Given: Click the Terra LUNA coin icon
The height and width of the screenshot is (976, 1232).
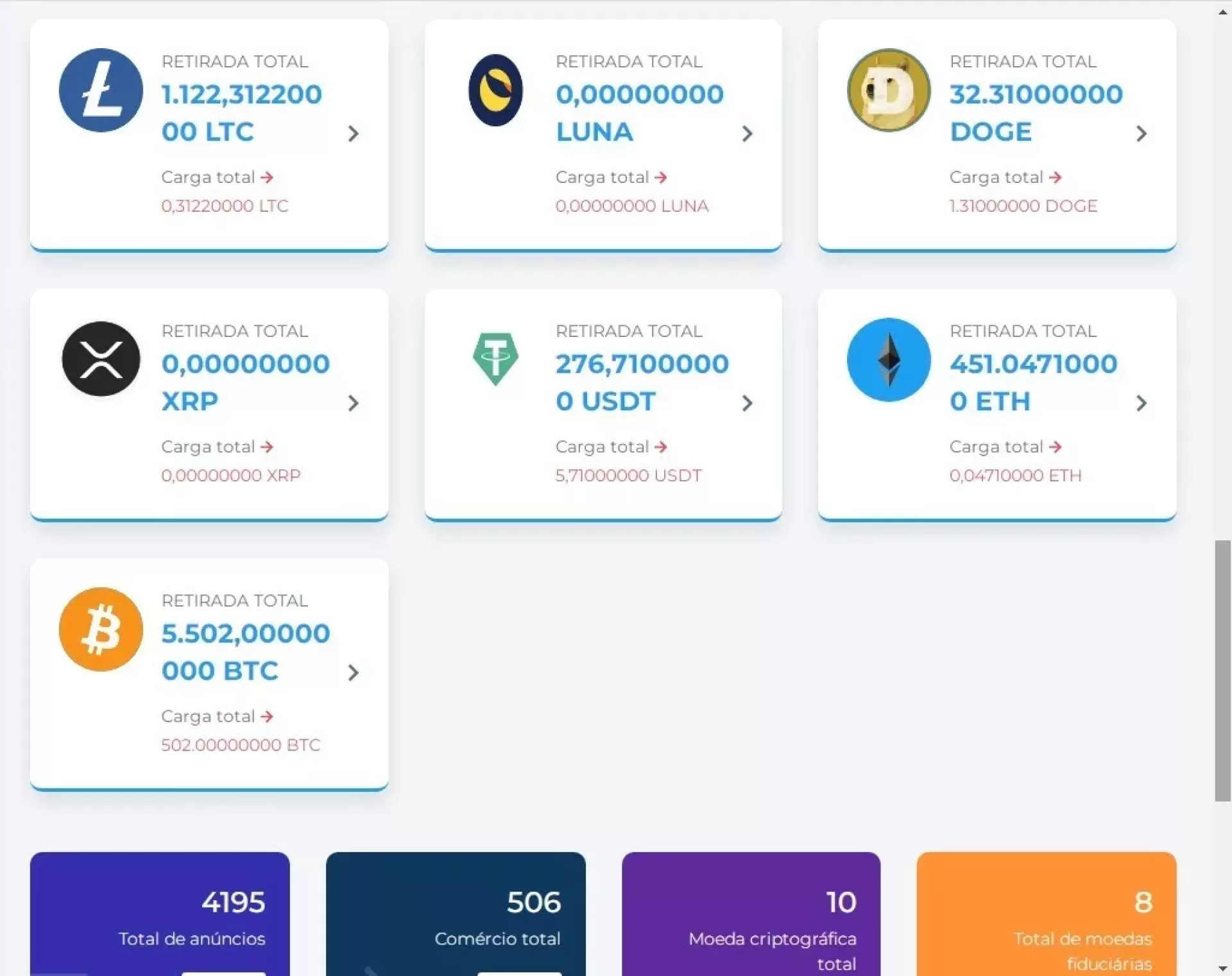Looking at the screenshot, I should (x=495, y=90).
